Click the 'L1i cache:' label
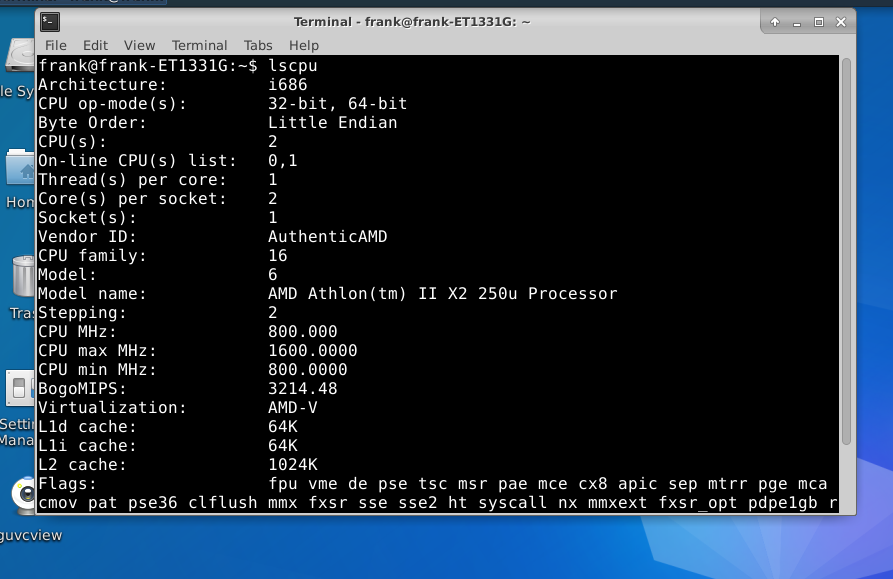The width and height of the screenshot is (893, 579). click(x=87, y=446)
